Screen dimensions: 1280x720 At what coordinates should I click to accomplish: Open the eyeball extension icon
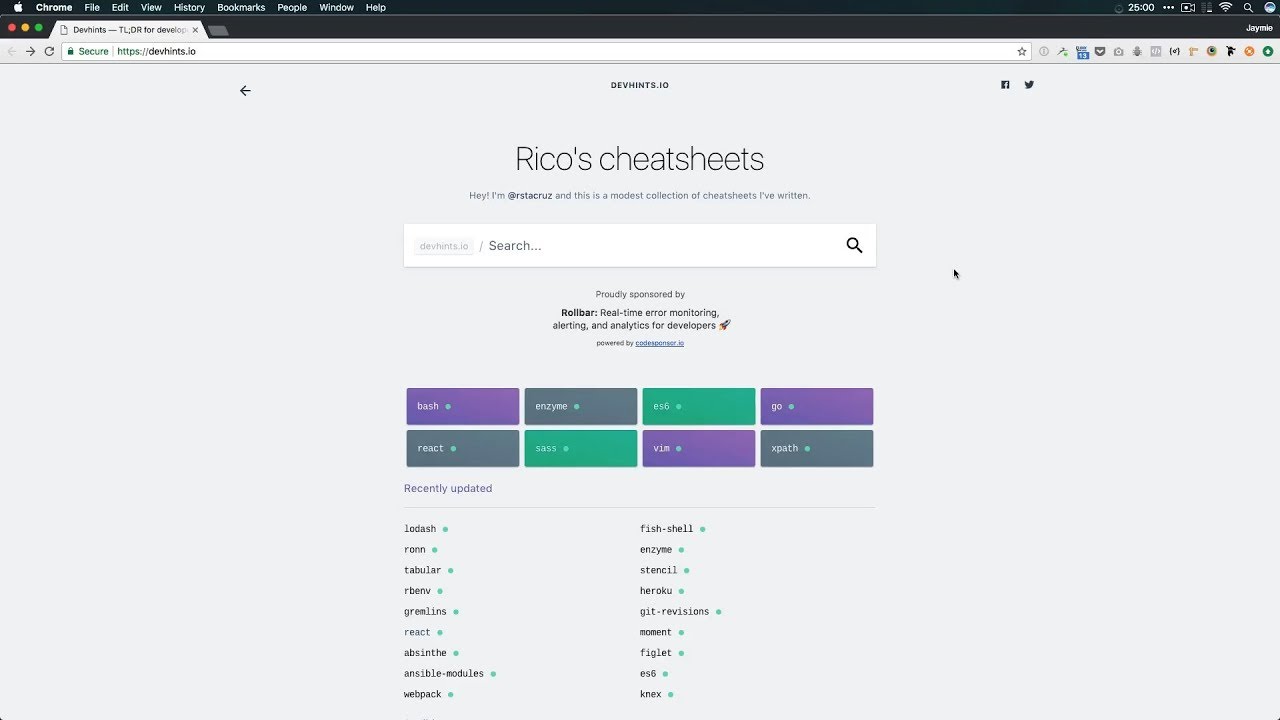pyautogui.click(x=1212, y=51)
